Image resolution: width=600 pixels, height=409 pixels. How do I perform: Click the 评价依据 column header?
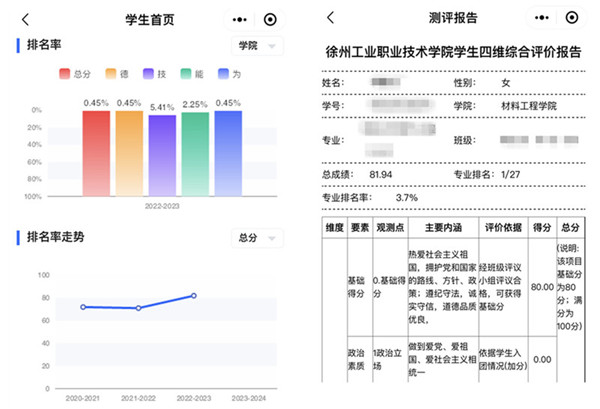pyautogui.click(x=502, y=227)
